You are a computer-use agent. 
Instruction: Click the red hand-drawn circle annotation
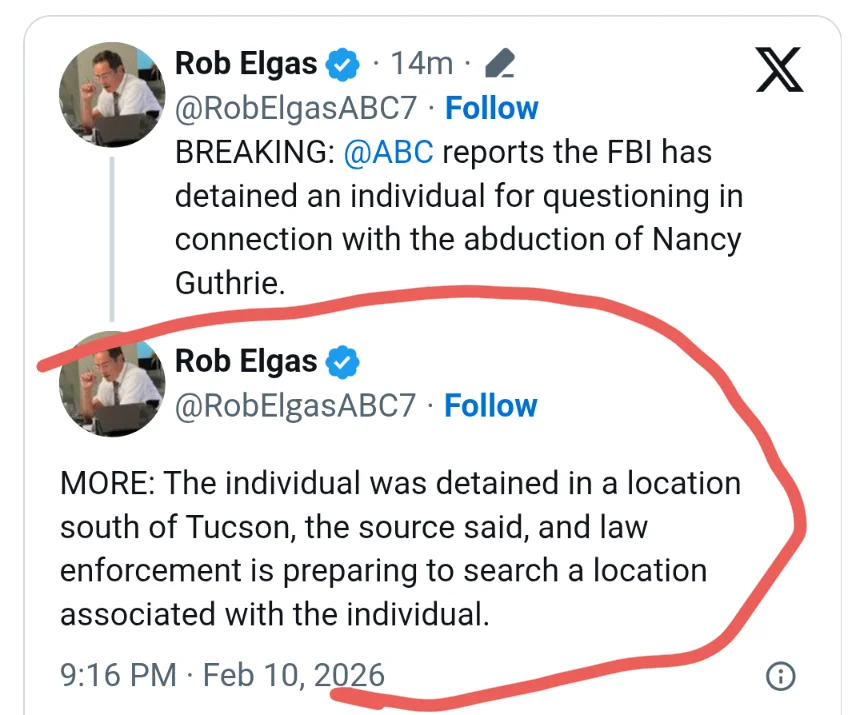800,520
